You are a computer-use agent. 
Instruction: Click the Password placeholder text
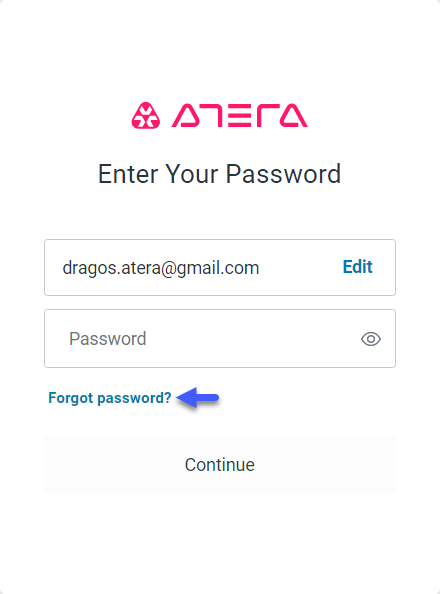pos(108,338)
